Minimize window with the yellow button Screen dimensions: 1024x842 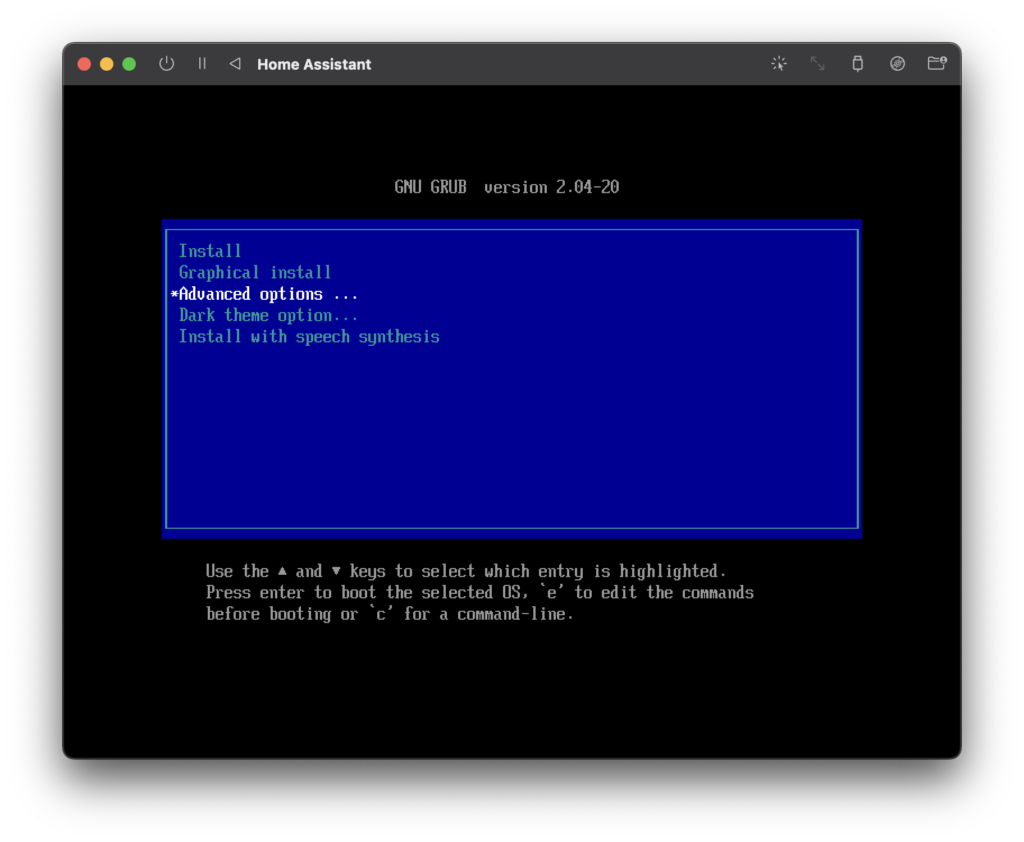coord(107,64)
